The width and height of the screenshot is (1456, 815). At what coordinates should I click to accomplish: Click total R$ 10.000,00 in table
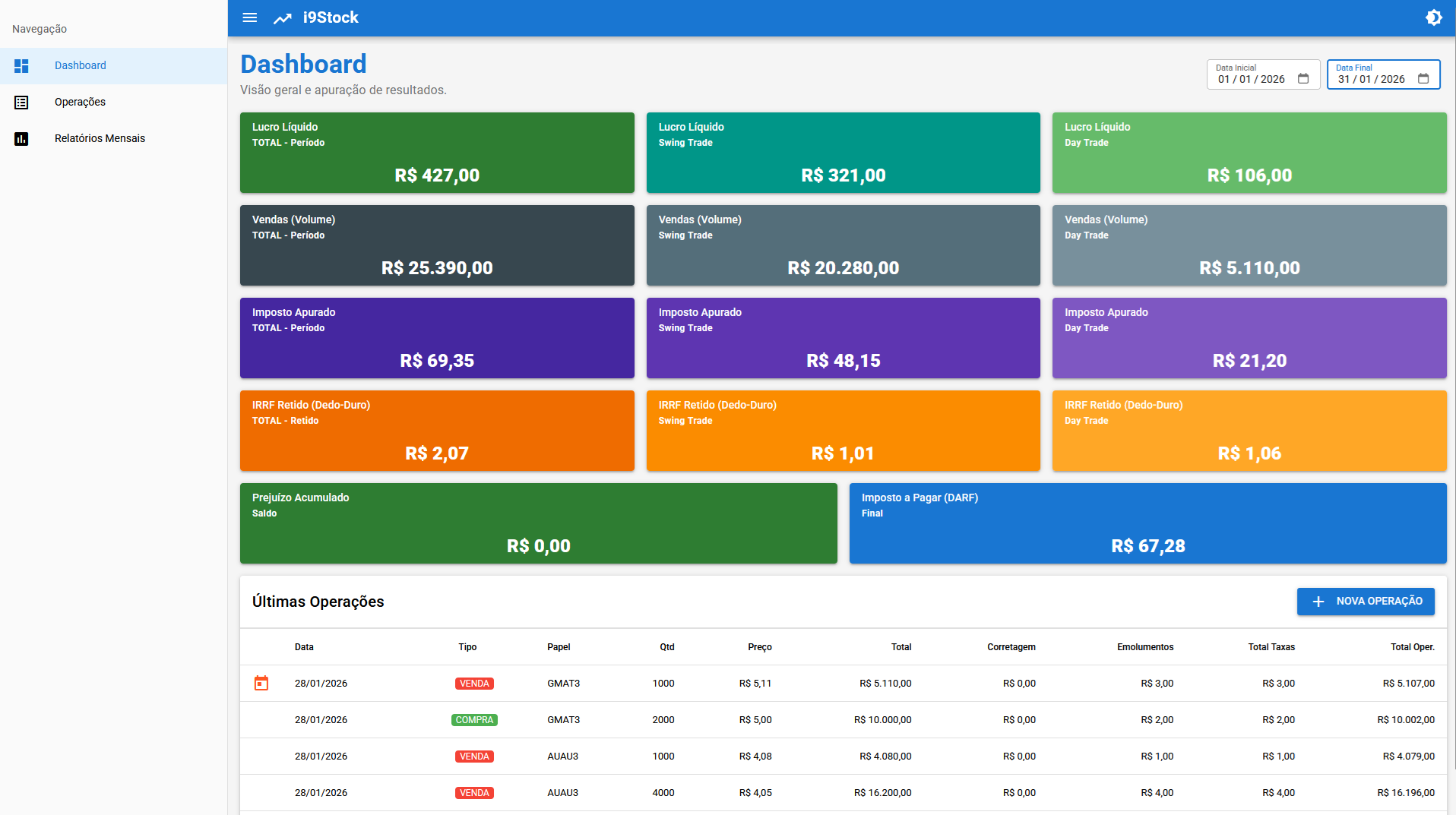883,720
